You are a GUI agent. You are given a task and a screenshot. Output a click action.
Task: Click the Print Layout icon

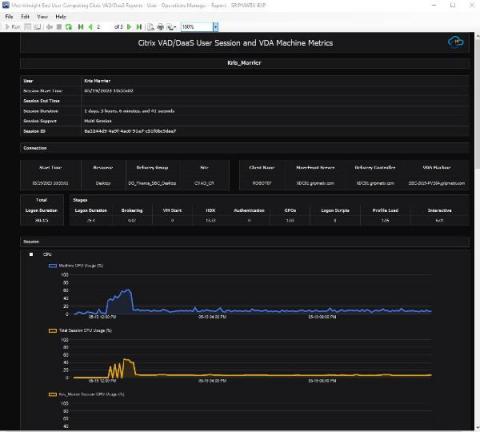coord(151,27)
